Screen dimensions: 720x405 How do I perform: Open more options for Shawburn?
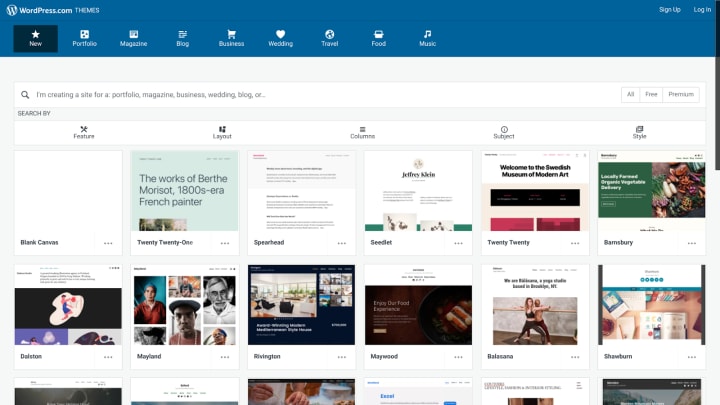click(692, 357)
